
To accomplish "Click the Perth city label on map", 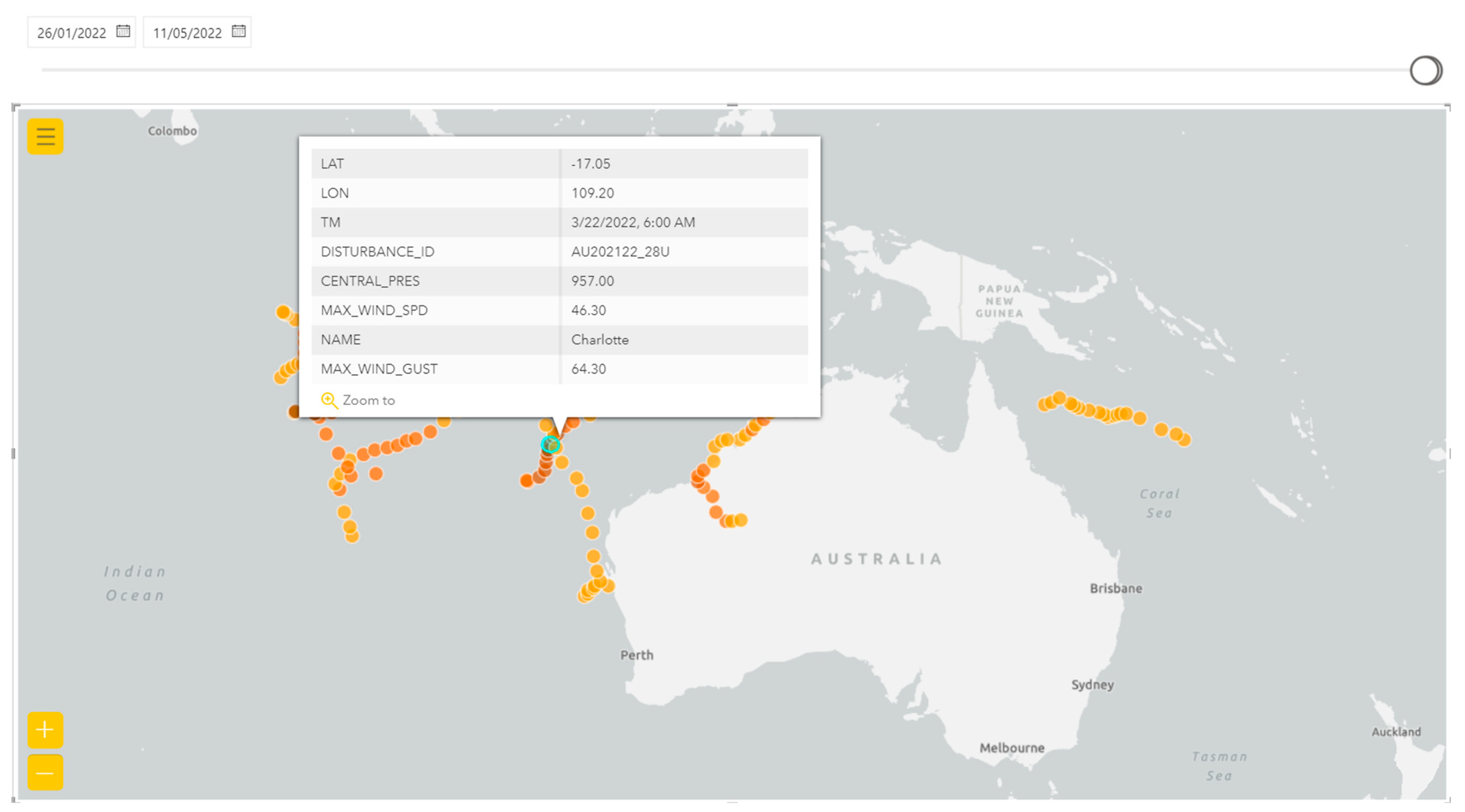I will click(636, 655).
